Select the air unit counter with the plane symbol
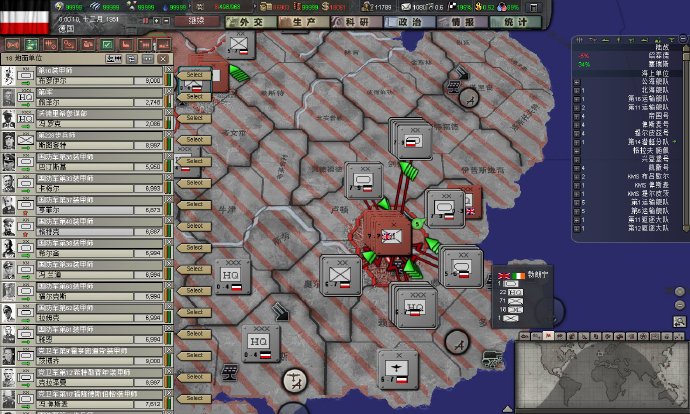This screenshot has height=414, width=690. 398,370
